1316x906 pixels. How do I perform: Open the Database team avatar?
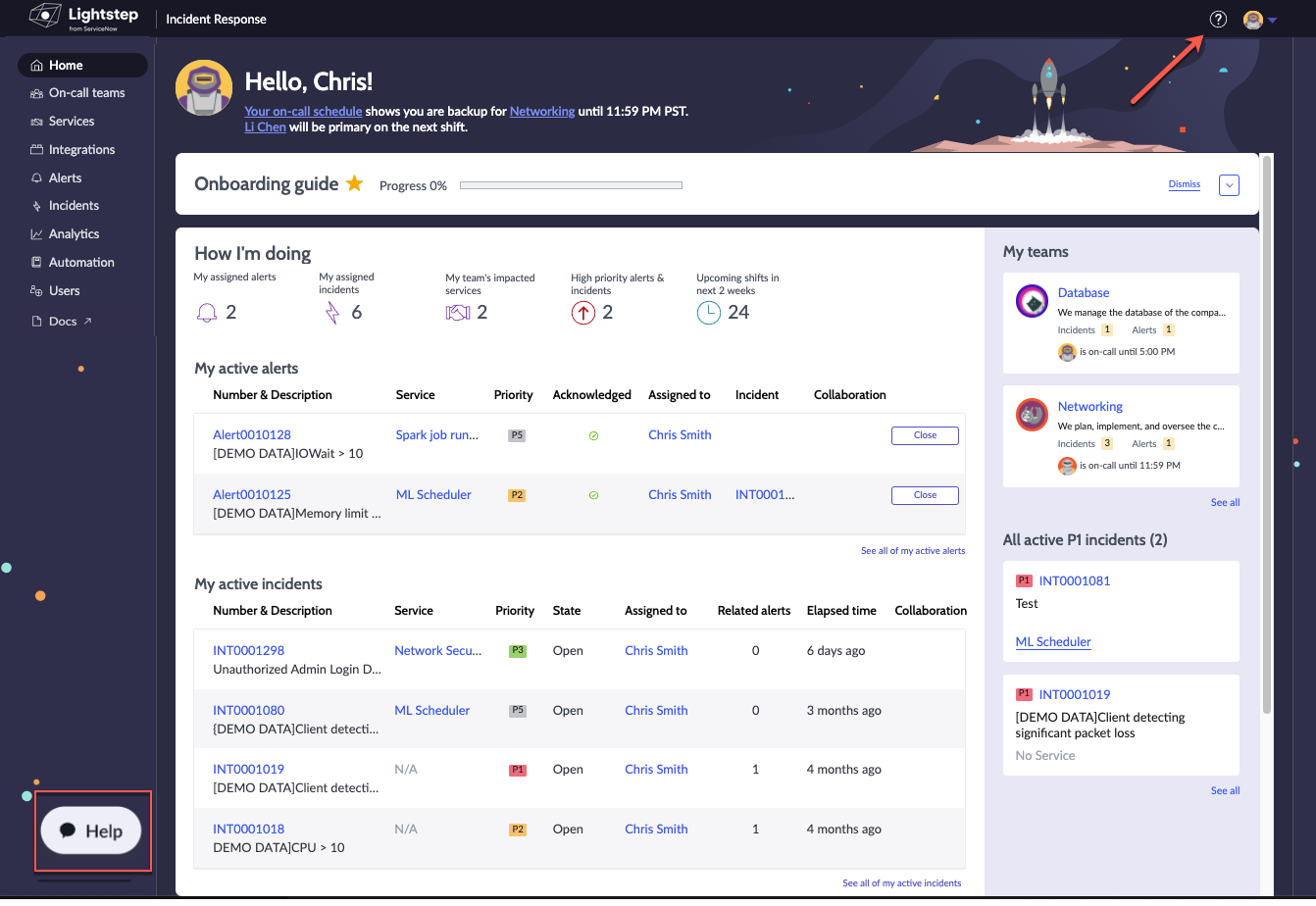click(x=1033, y=302)
